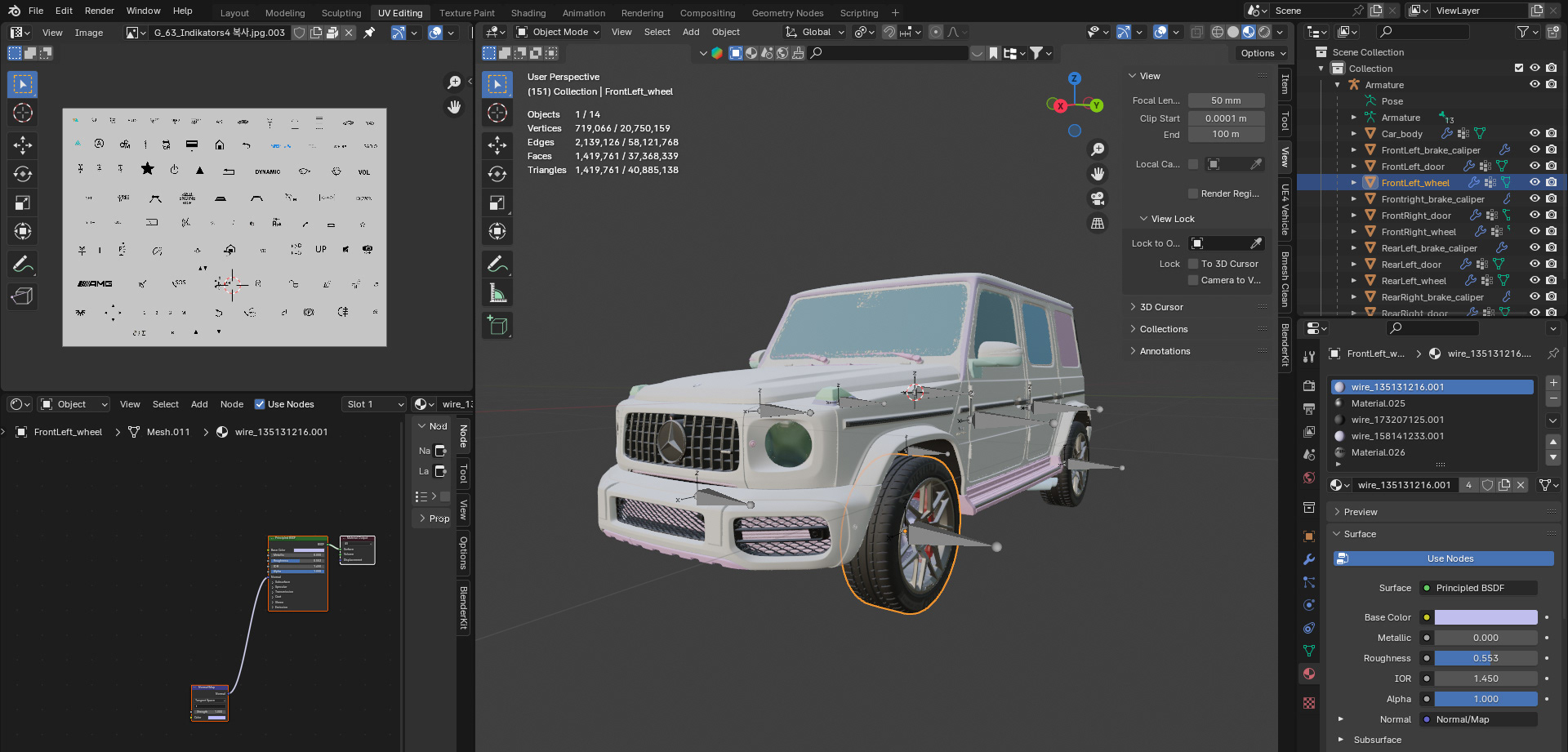Select the Rotate tool in the 3D viewport
Viewport: 1568px width, 752px height.
point(497,174)
